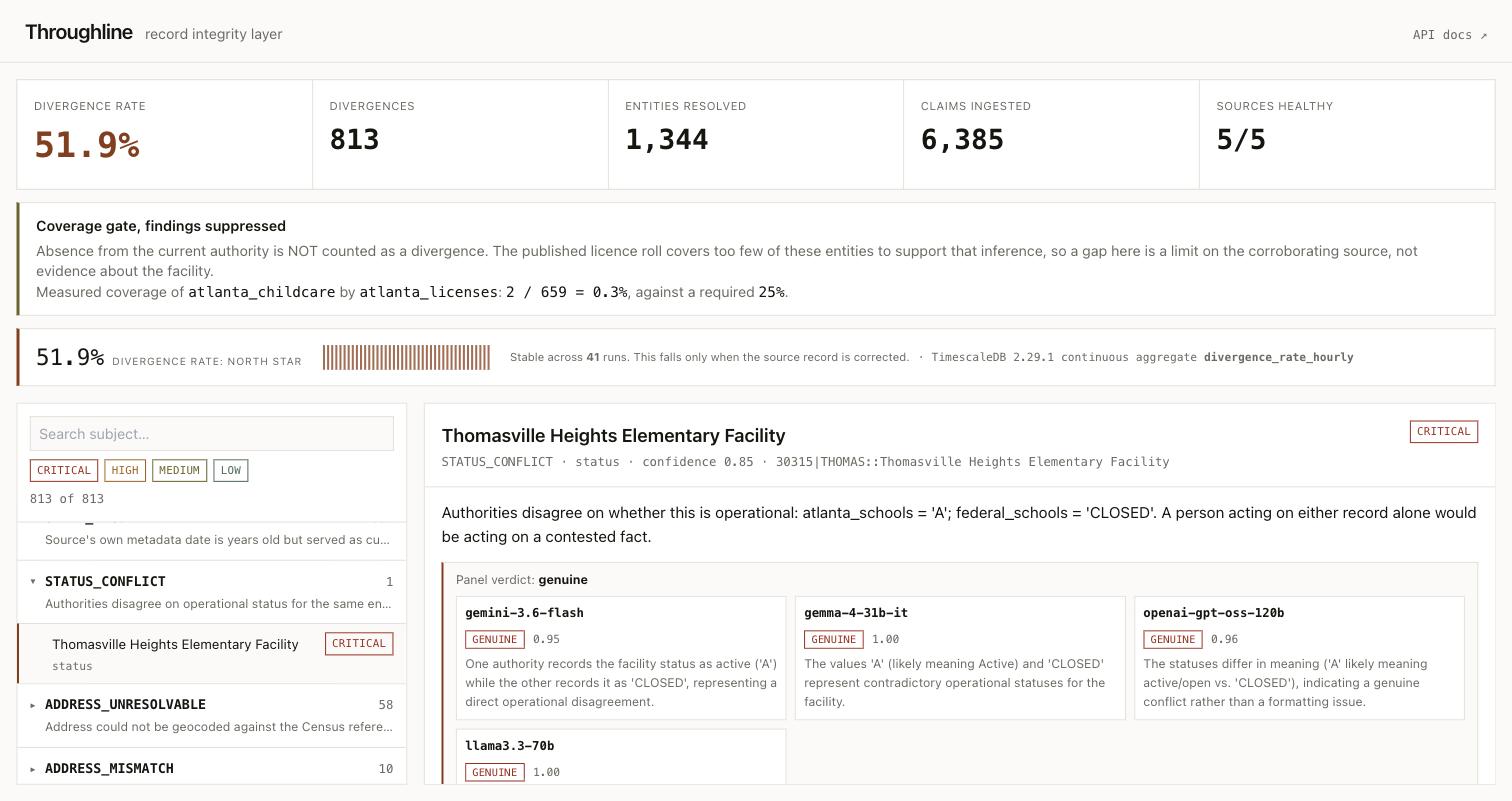This screenshot has height=801, width=1512.
Task: Click the gemini-3.6-flash verdict card
Action: (x=621, y=658)
